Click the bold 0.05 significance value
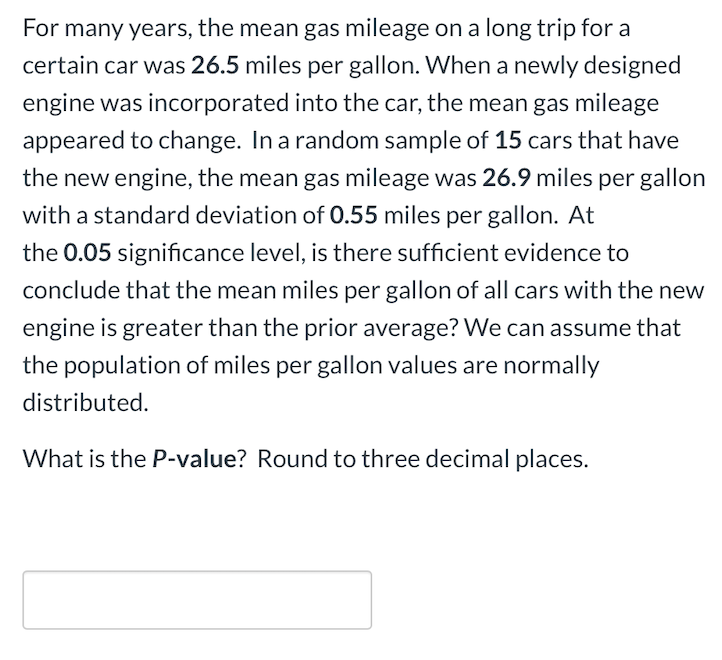Image resolution: width=722 pixels, height=660 pixels. 86,253
